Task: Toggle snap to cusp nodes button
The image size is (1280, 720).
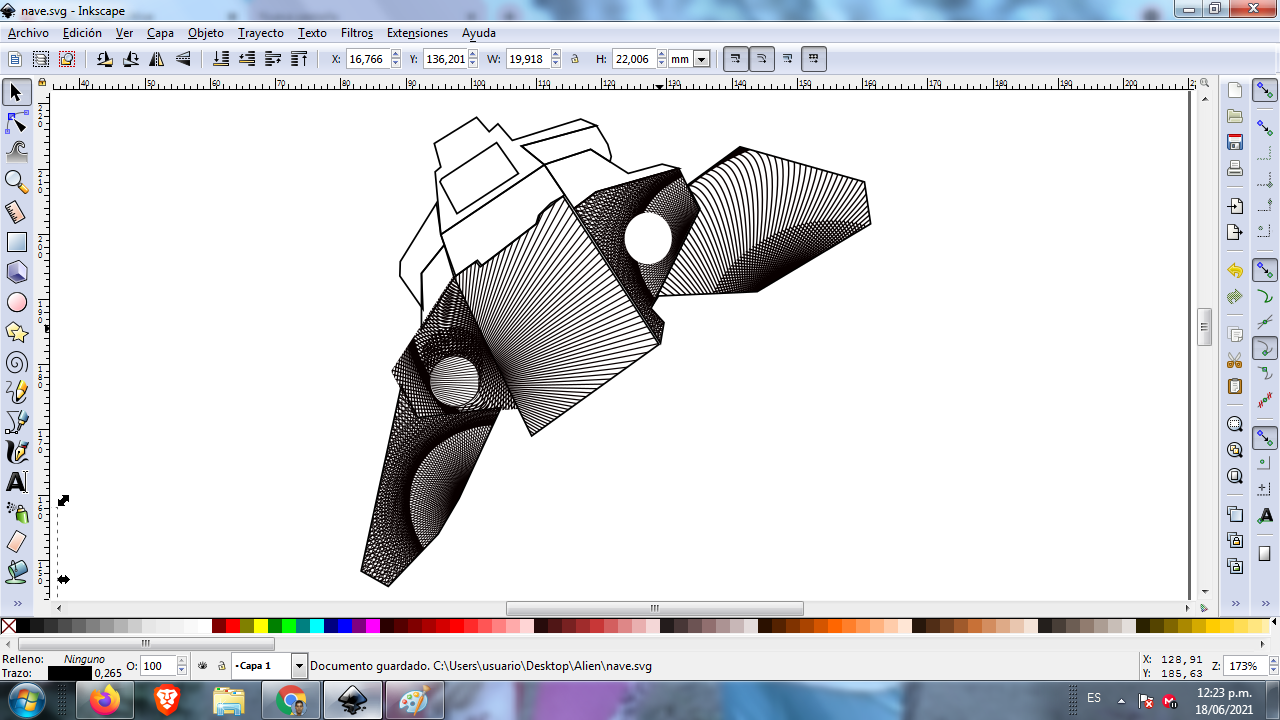Action: point(1265,348)
